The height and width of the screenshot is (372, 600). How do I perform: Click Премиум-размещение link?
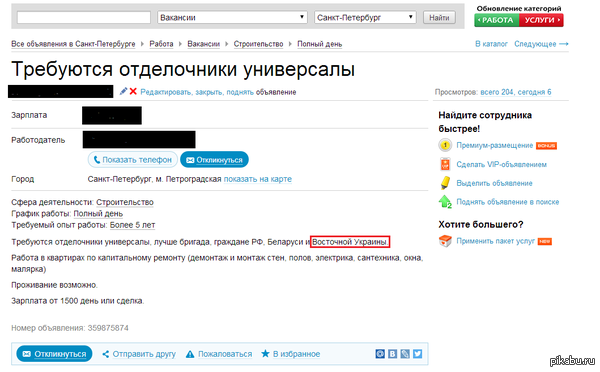tap(494, 145)
